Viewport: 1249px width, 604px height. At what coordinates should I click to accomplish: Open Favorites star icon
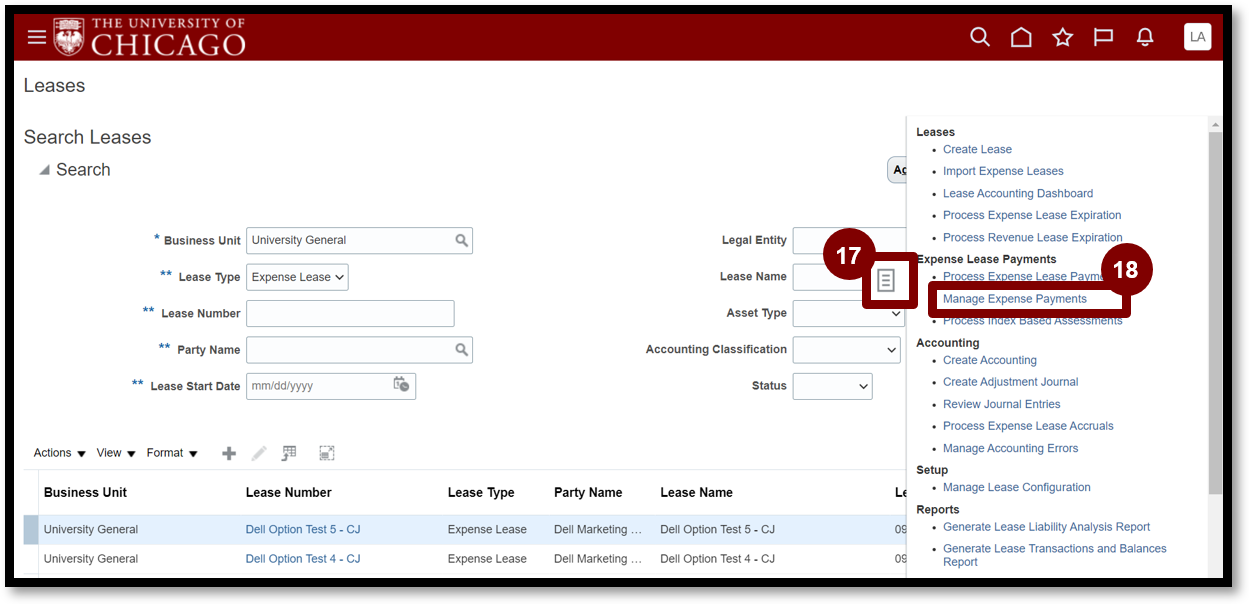click(1062, 37)
